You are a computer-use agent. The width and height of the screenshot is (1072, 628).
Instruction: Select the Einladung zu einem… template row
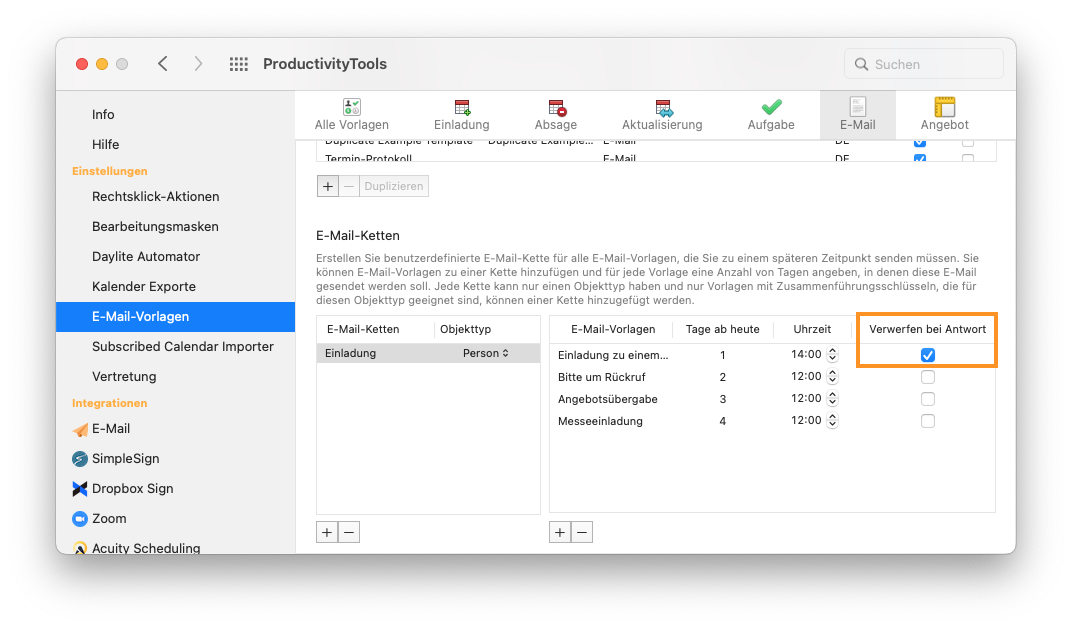tap(772, 355)
